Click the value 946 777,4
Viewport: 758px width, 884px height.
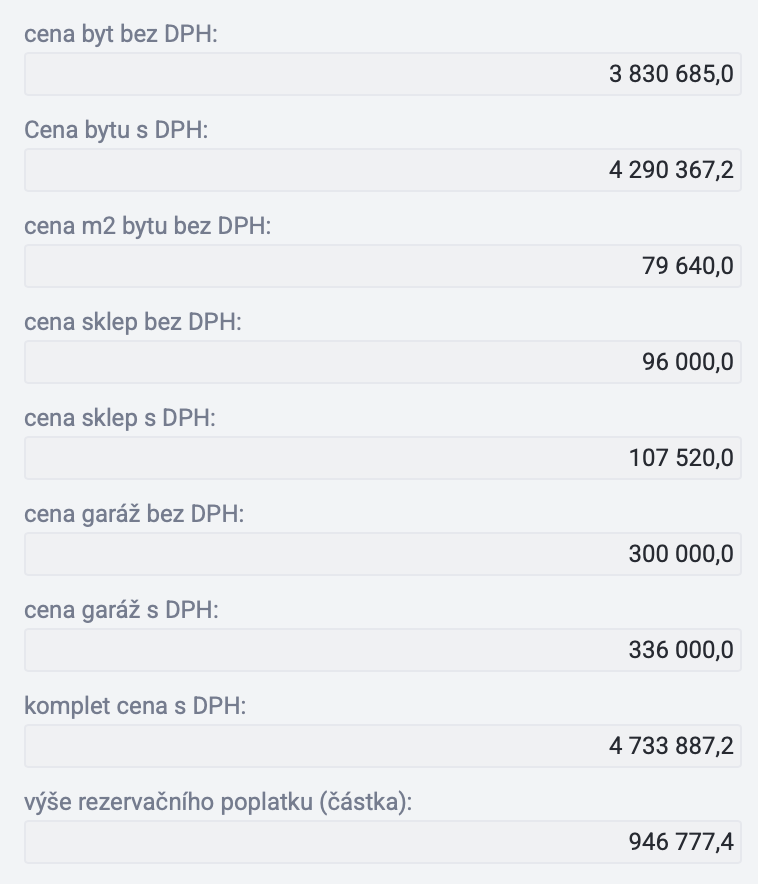click(681, 842)
